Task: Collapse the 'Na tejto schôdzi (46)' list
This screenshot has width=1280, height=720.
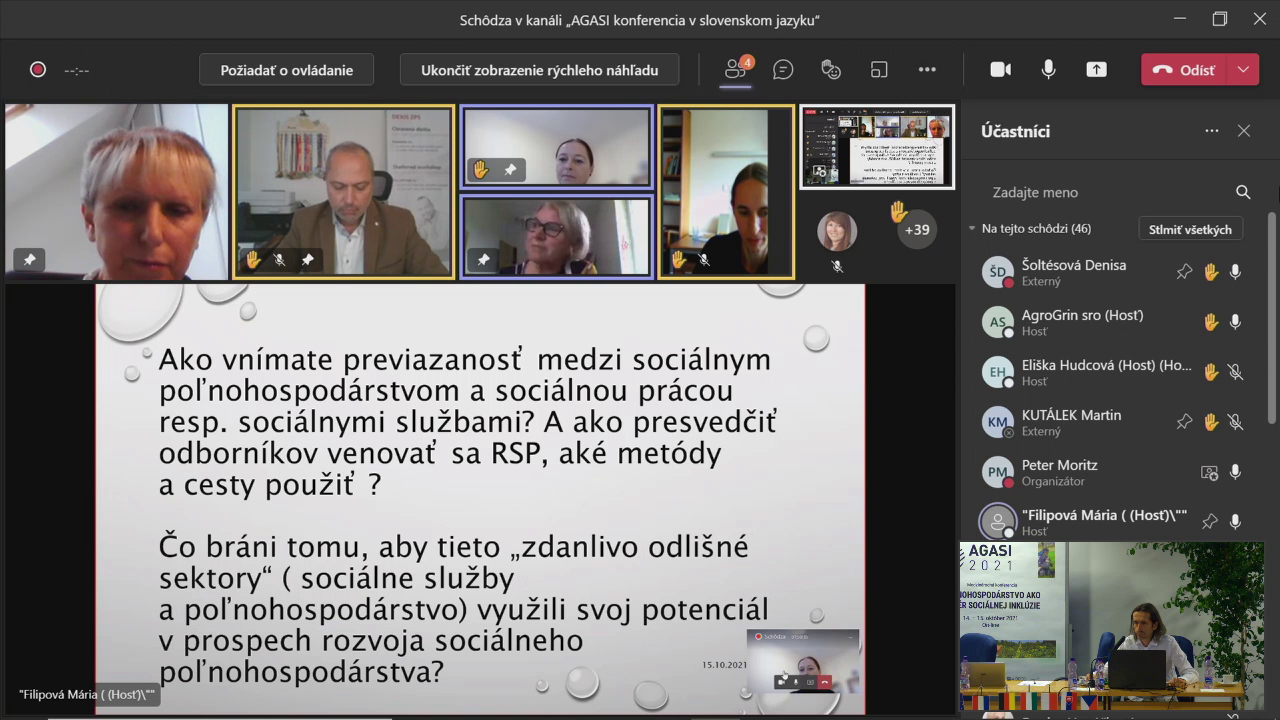Action: coord(971,229)
